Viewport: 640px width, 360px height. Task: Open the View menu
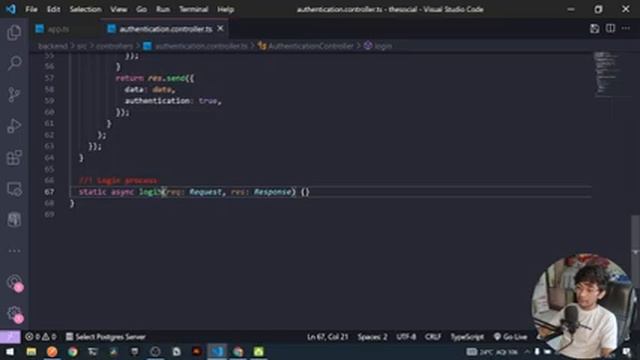click(x=118, y=9)
